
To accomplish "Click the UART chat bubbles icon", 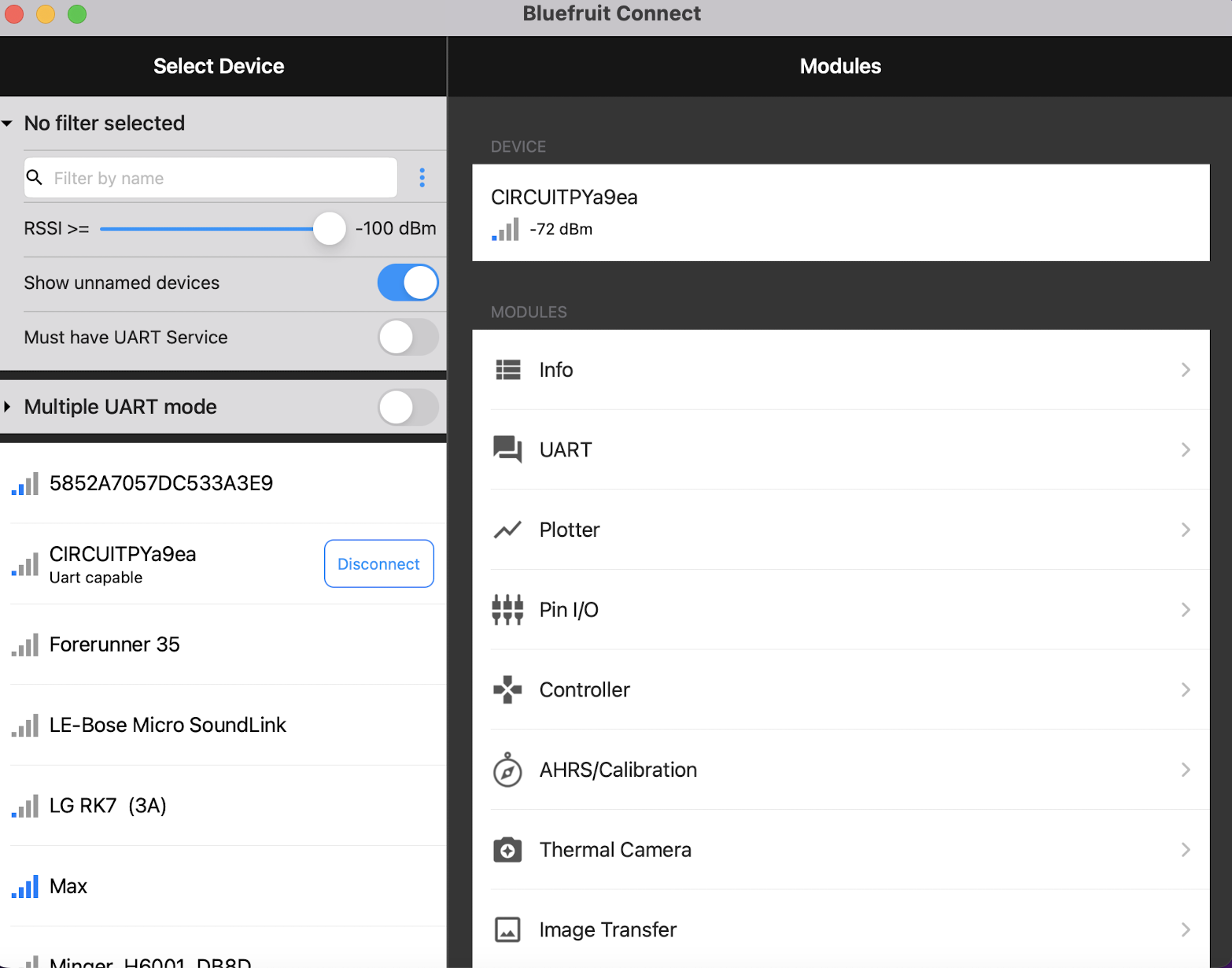I will [507, 449].
